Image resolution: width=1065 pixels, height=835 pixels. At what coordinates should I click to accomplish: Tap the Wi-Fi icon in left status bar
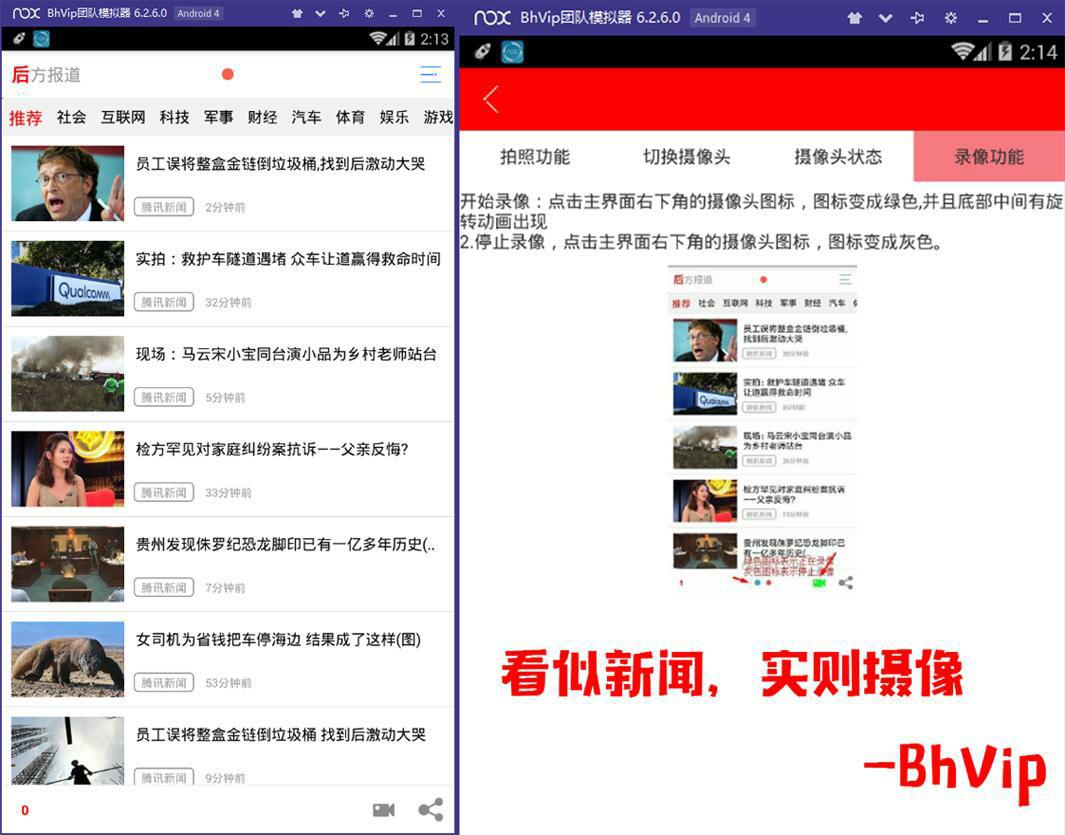pyautogui.click(x=378, y=39)
